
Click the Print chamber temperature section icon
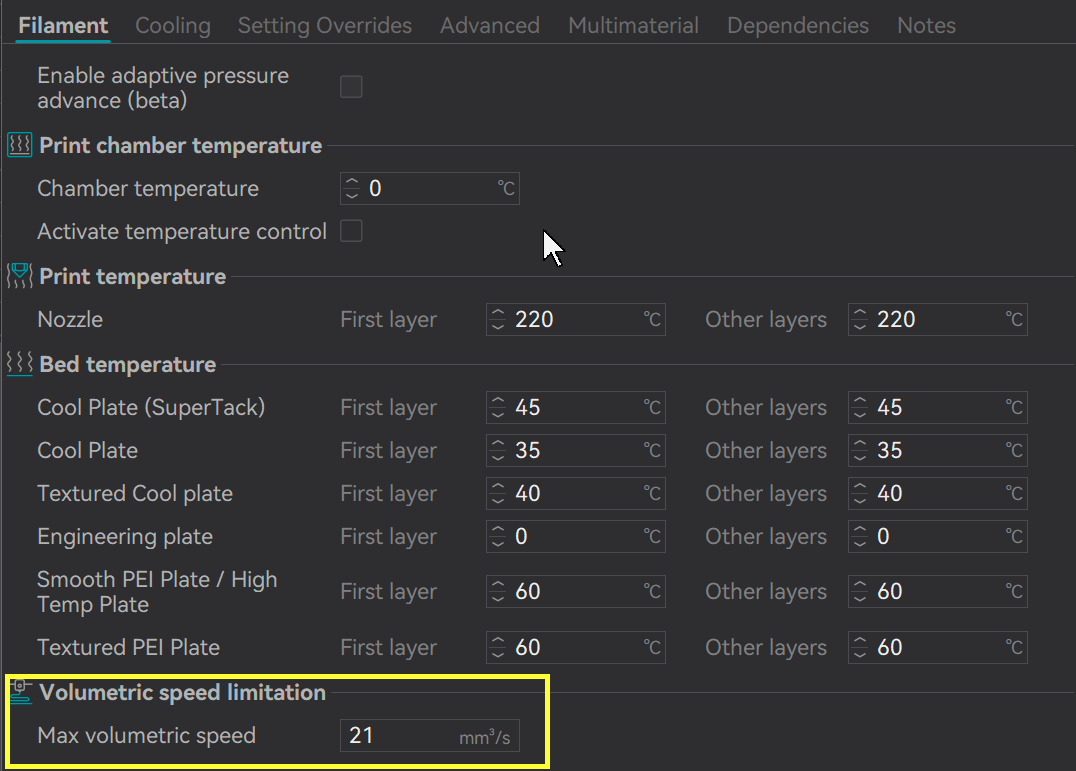pos(20,146)
